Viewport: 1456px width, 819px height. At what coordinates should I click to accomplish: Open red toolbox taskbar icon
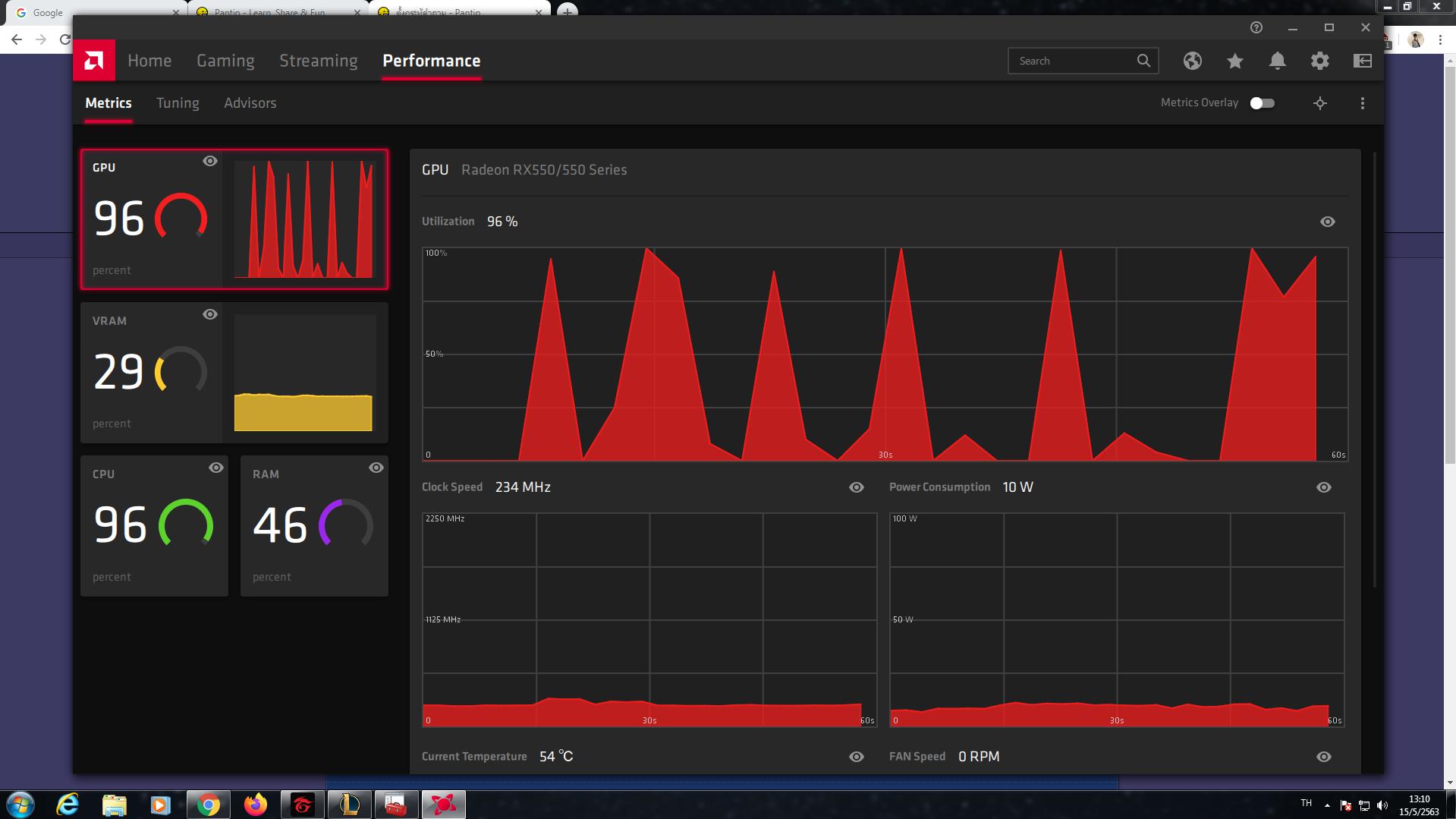pos(396,804)
